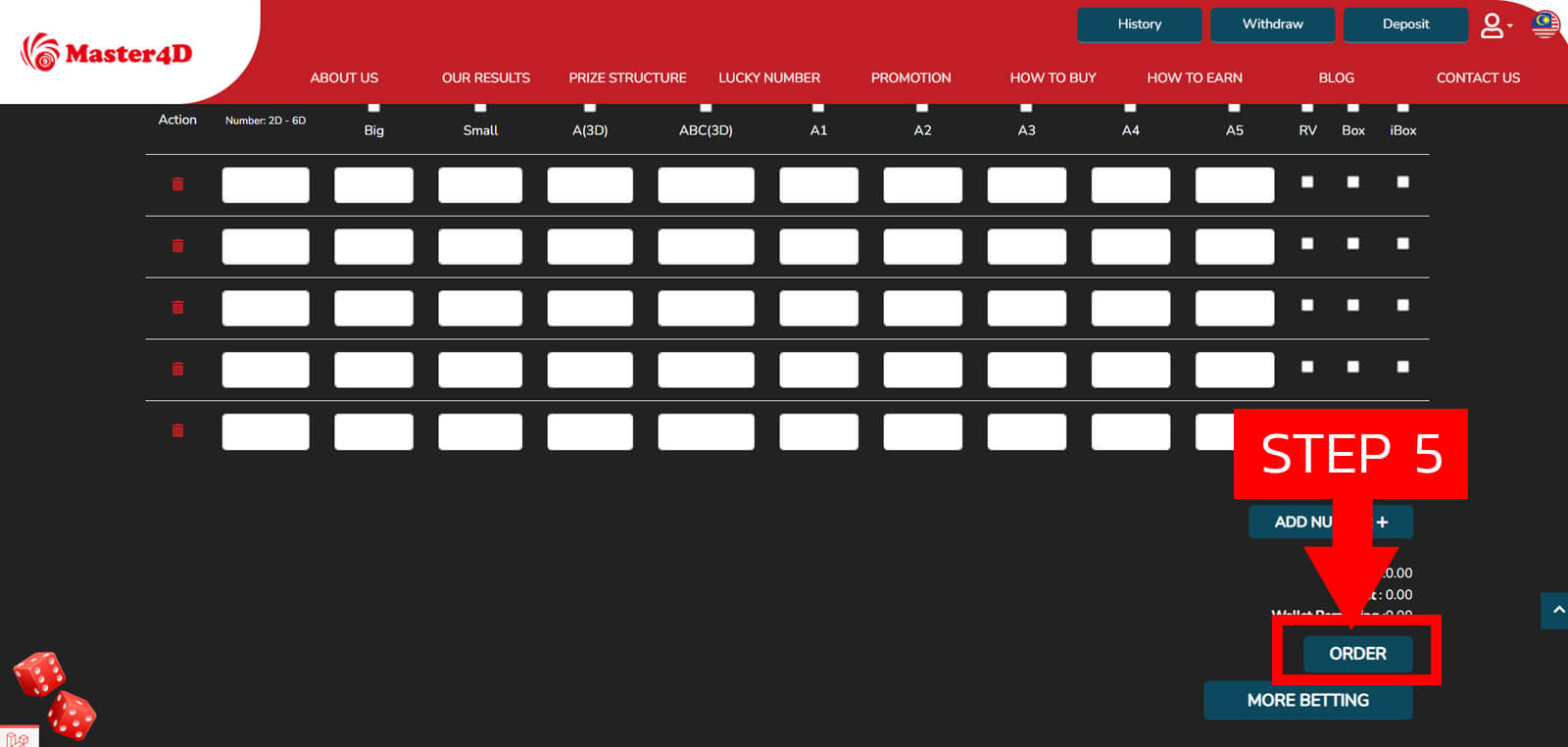The height and width of the screenshot is (747, 1568).
Task: Click the first row Number input field
Action: coord(266,185)
